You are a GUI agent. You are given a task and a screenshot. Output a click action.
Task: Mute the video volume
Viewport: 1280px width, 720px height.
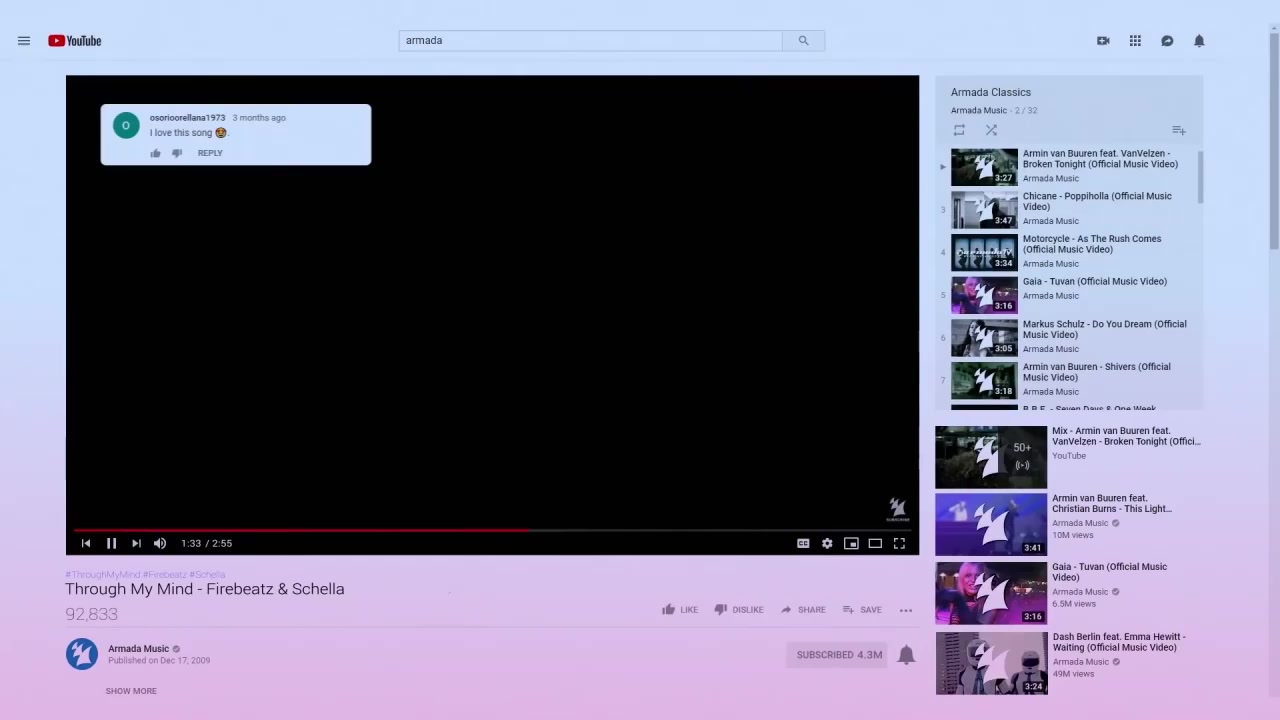click(x=160, y=543)
